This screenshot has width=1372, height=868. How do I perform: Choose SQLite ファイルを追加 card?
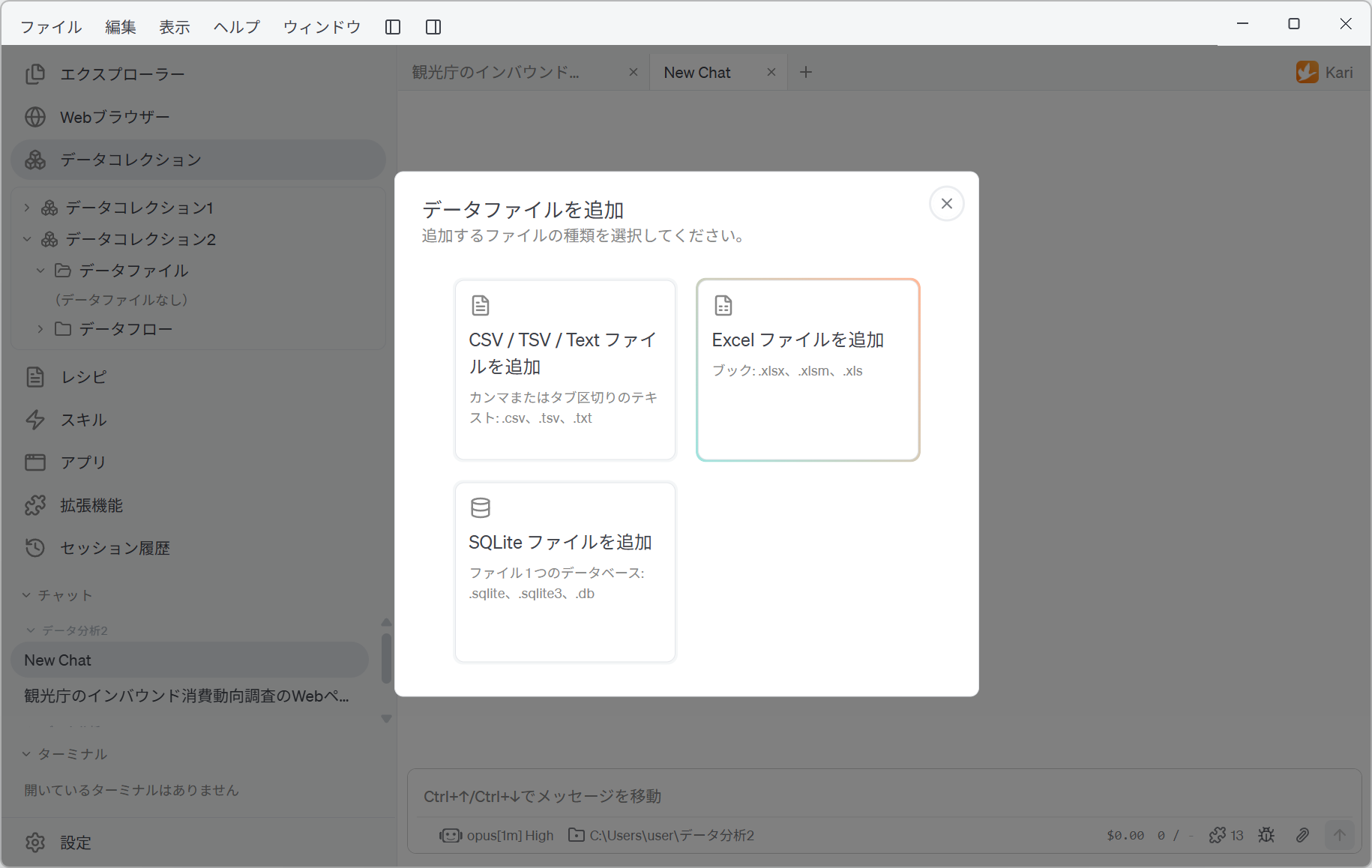pos(565,572)
